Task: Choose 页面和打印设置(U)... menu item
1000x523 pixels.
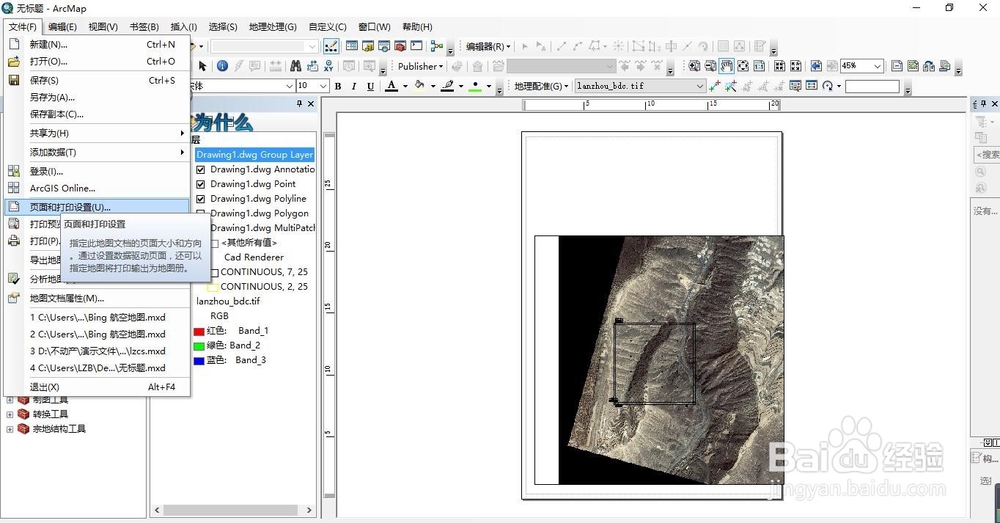Action: point(96,207)
